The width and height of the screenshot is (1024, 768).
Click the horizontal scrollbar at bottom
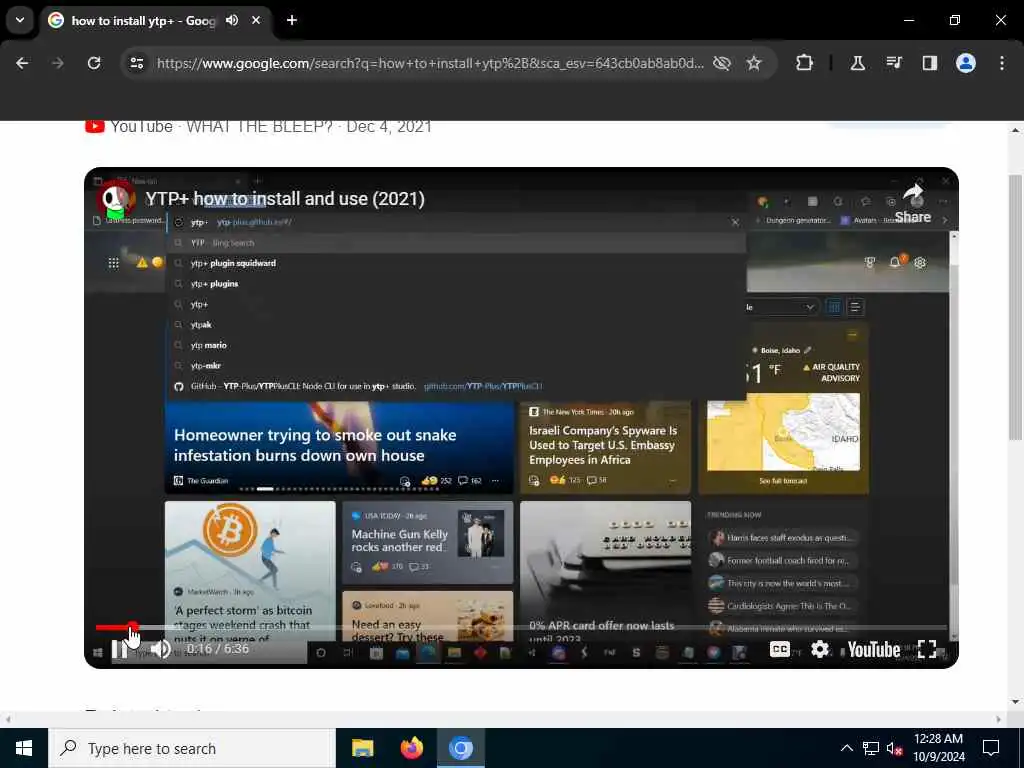503,719
